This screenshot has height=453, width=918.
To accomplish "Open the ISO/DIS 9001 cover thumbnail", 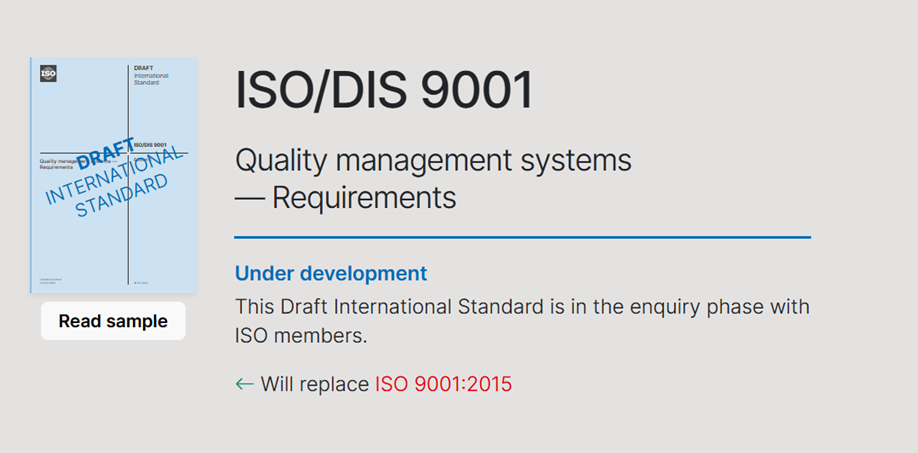I will pyautogui.click(x=113, y=175).
